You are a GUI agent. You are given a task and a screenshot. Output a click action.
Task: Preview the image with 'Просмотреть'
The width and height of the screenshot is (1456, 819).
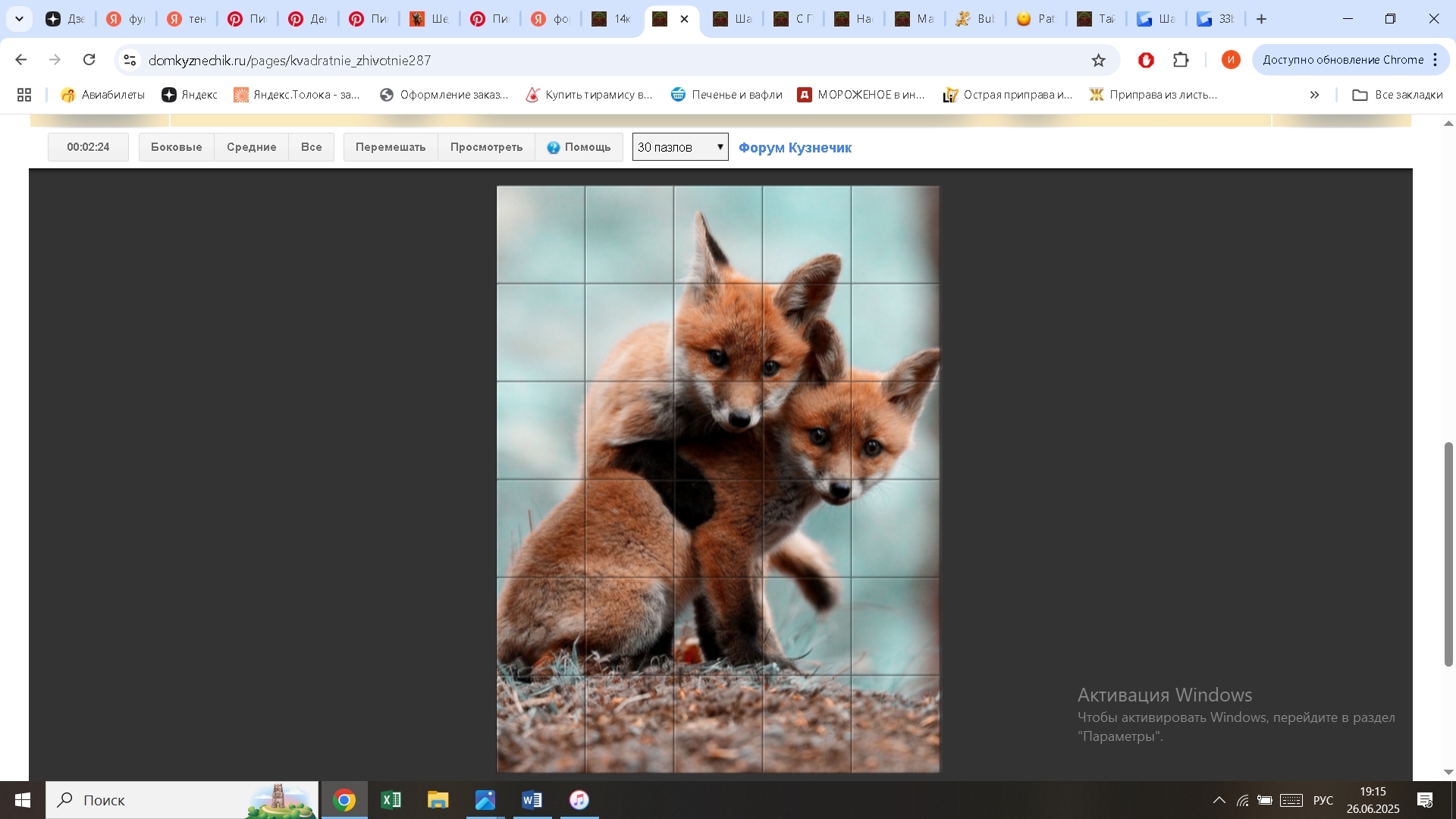click(x=486, y=147)
